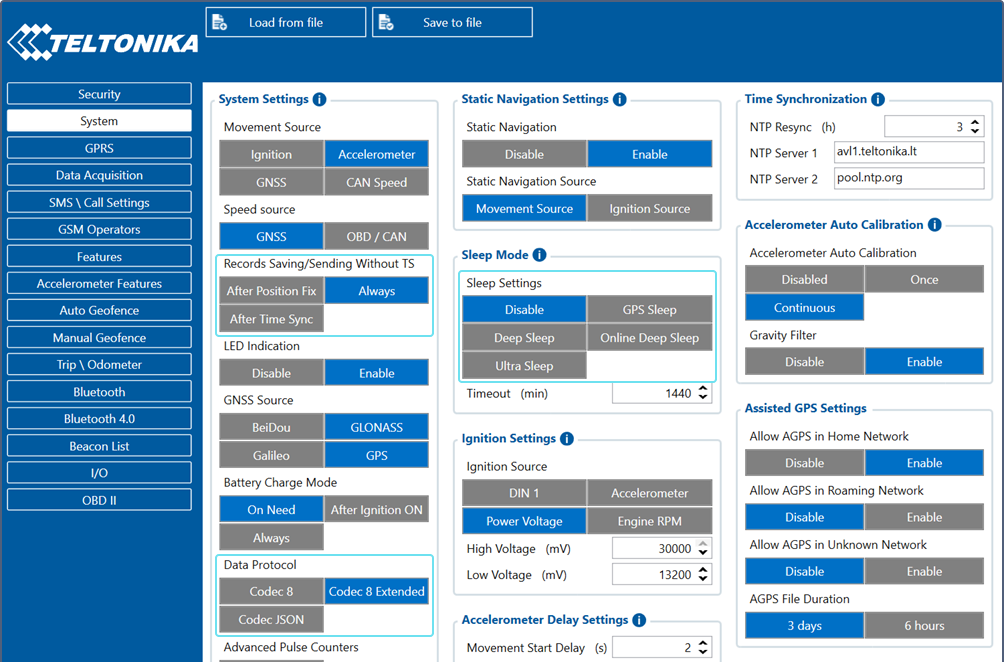Choose After Ignition ON charge mode
Screen dimensions: 1004x662
pyautogui.click(x=376, y=510)
